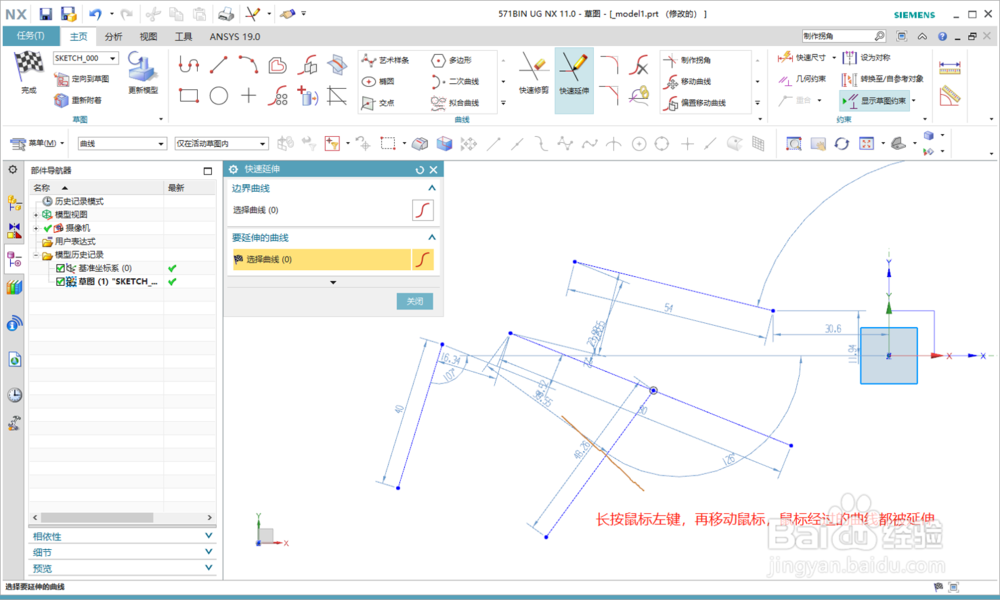
Task: Switch to the 分析 tab
Action: 114,36
